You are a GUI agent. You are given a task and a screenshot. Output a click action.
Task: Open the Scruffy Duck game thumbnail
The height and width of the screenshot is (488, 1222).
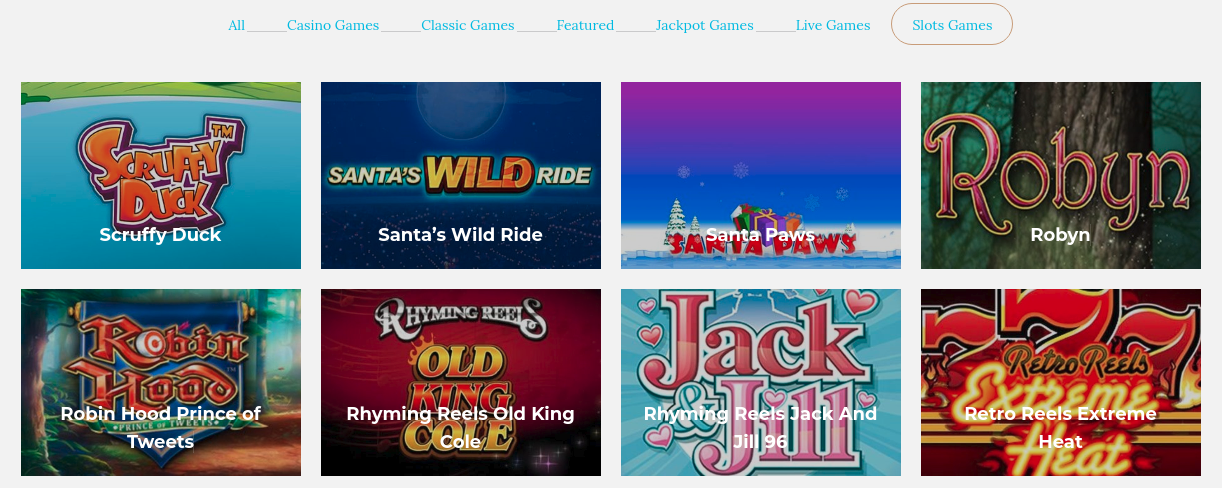[161, 175]
